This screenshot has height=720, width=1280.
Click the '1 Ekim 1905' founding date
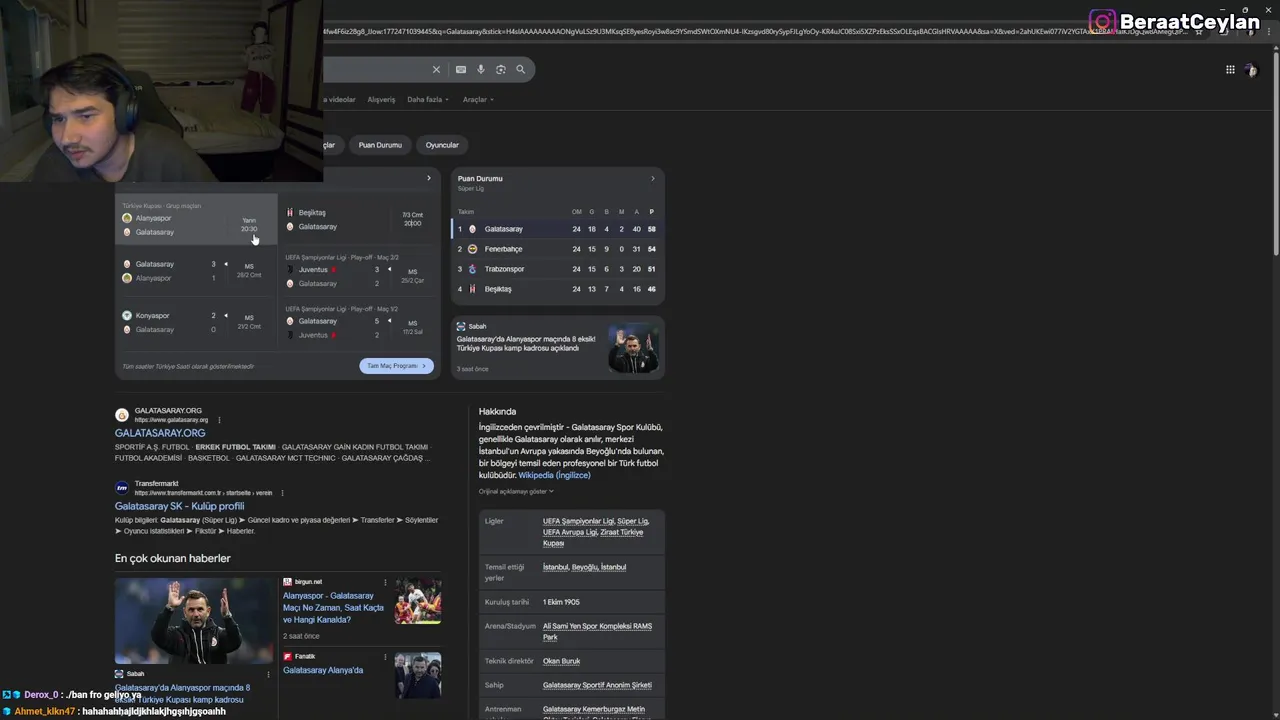[x=561, y=602]
